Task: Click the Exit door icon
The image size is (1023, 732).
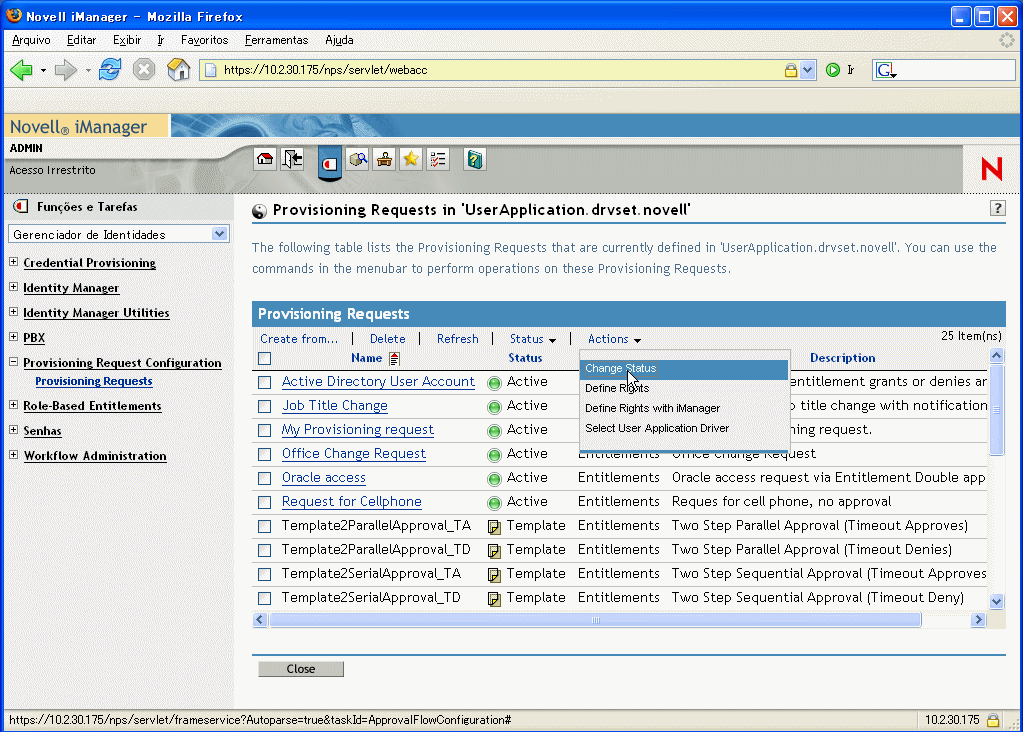Action: 292,160
